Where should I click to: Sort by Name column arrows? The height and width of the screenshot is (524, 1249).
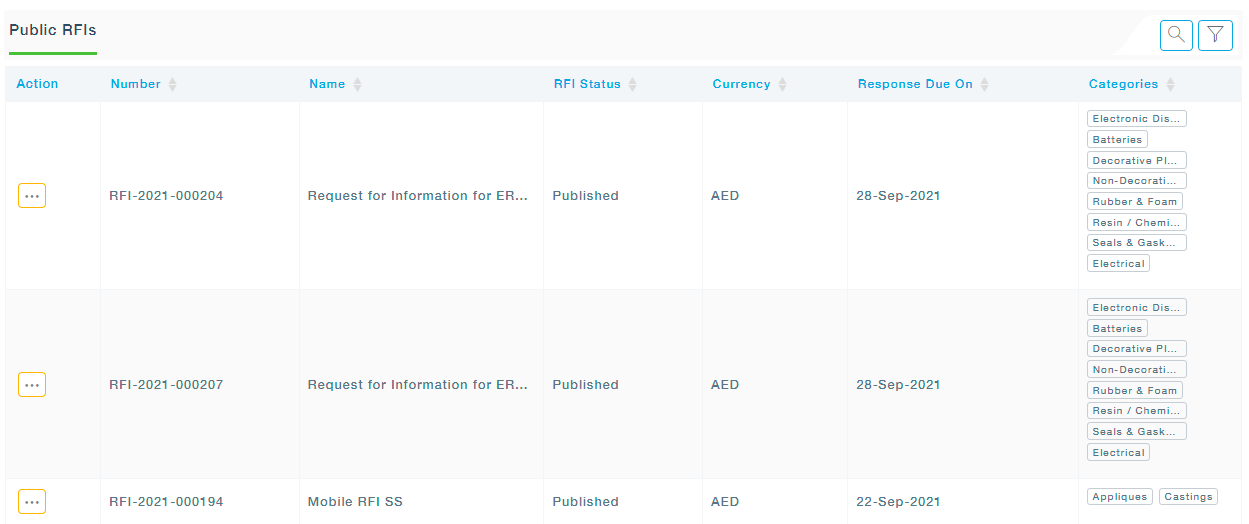[x=357, y=85]
